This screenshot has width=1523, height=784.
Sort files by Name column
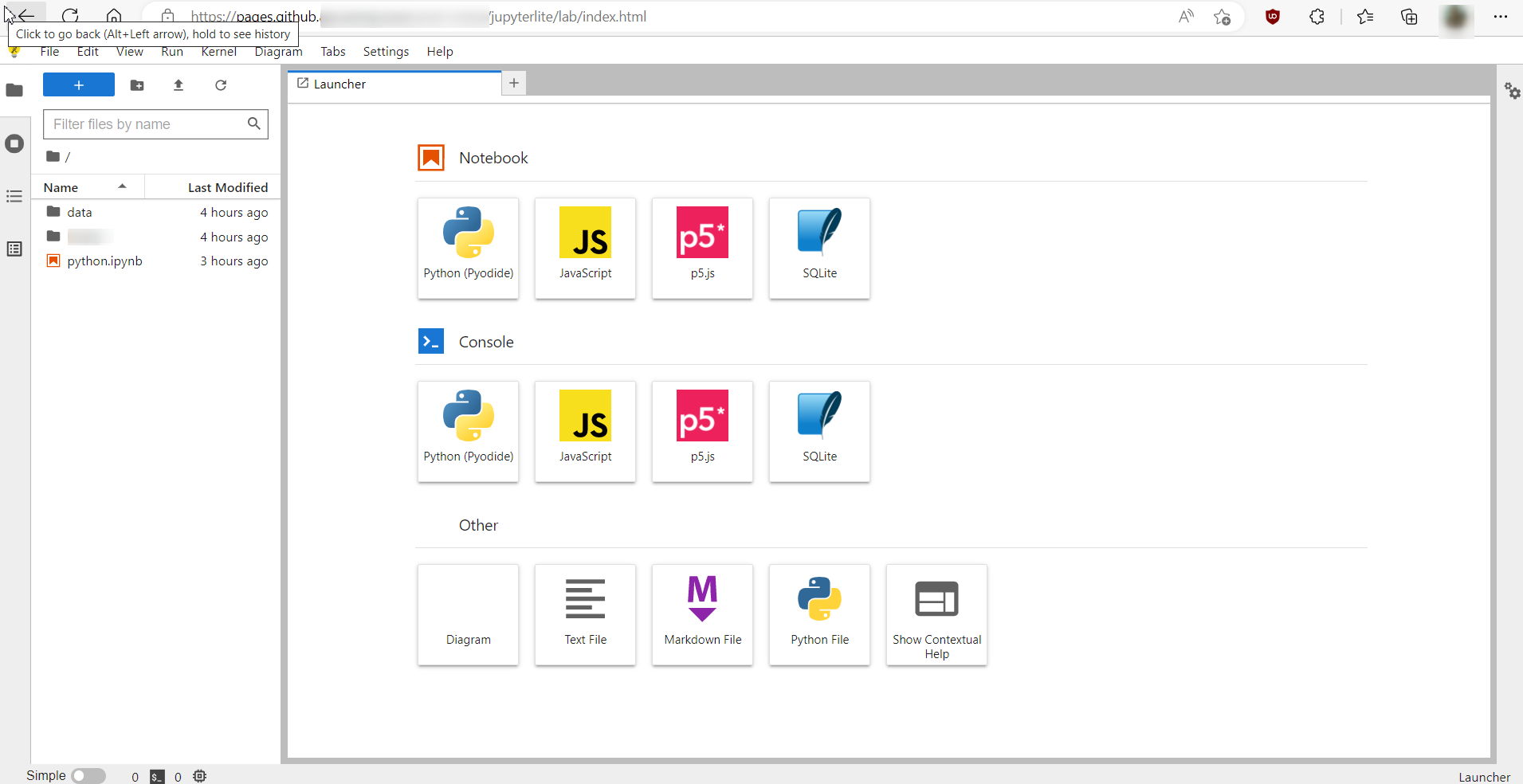(x=88, y=187)
